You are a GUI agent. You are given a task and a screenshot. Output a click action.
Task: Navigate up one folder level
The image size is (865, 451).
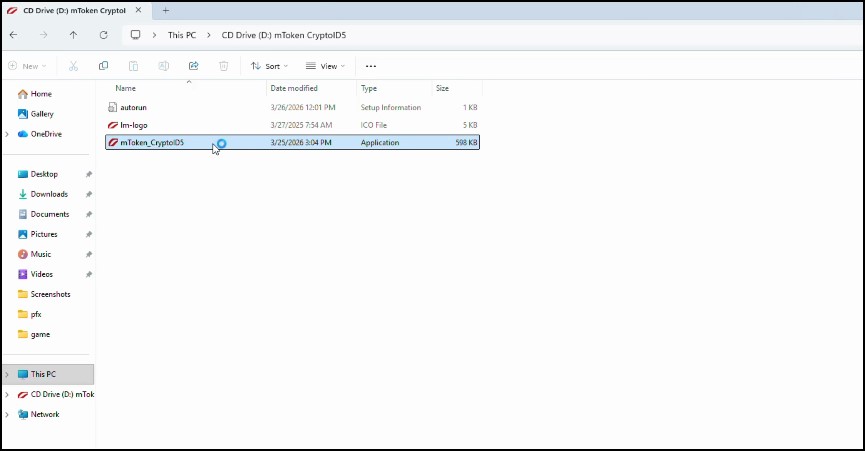pos(73,35)
